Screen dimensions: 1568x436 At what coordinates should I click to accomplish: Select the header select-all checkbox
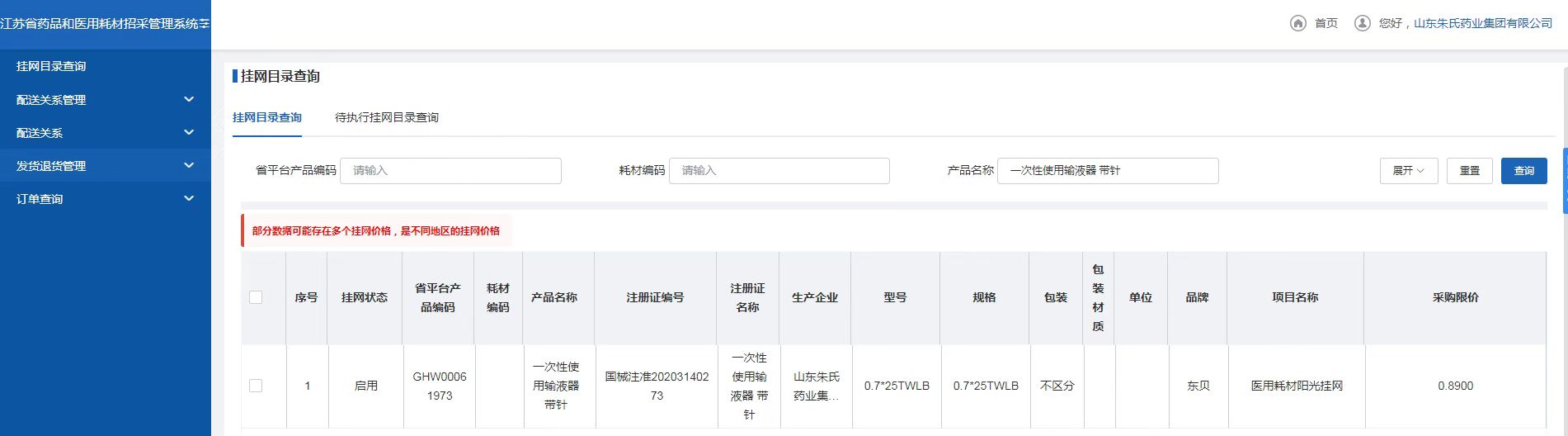coord(256,297)
